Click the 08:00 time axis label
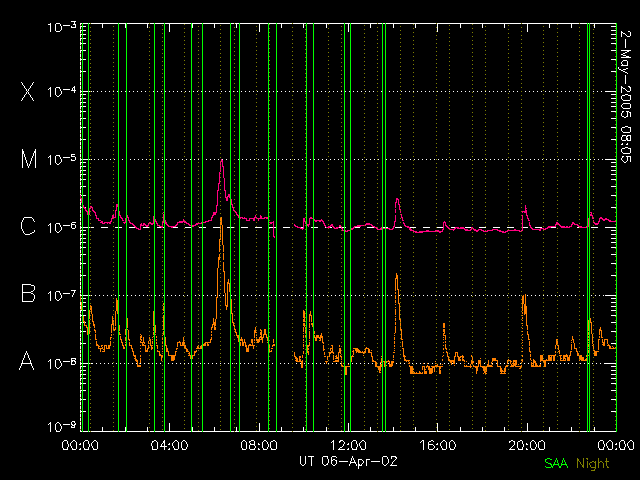The image size is (640, 480). point(259,445)
